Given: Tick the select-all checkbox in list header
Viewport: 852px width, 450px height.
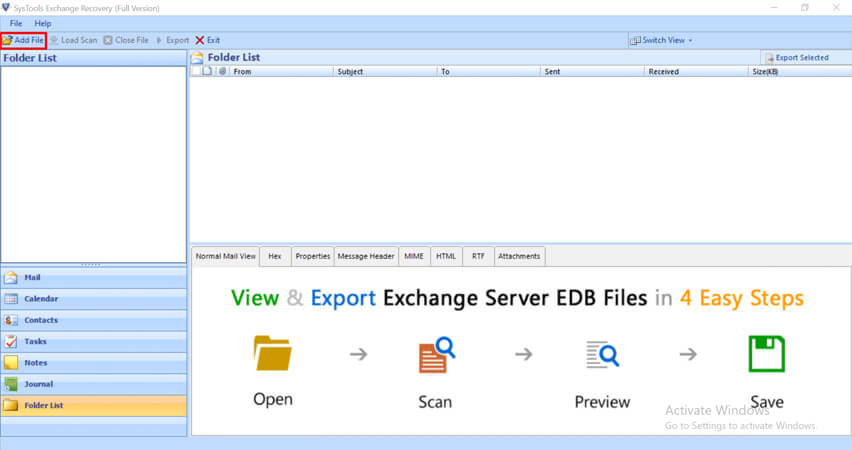Looking at the screenshot, I should click(196, 71).
